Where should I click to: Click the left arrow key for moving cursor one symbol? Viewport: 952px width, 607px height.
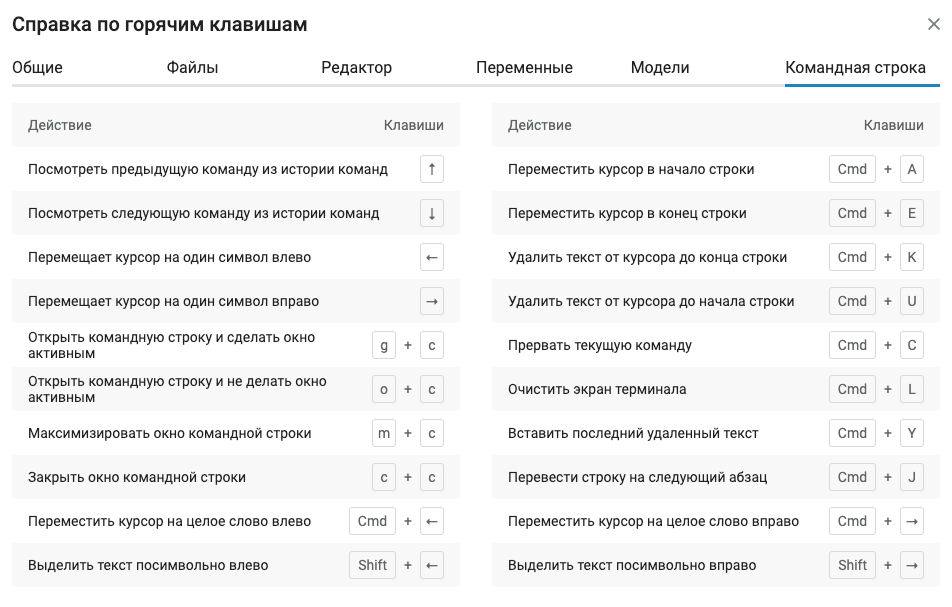tap(432, 257)
